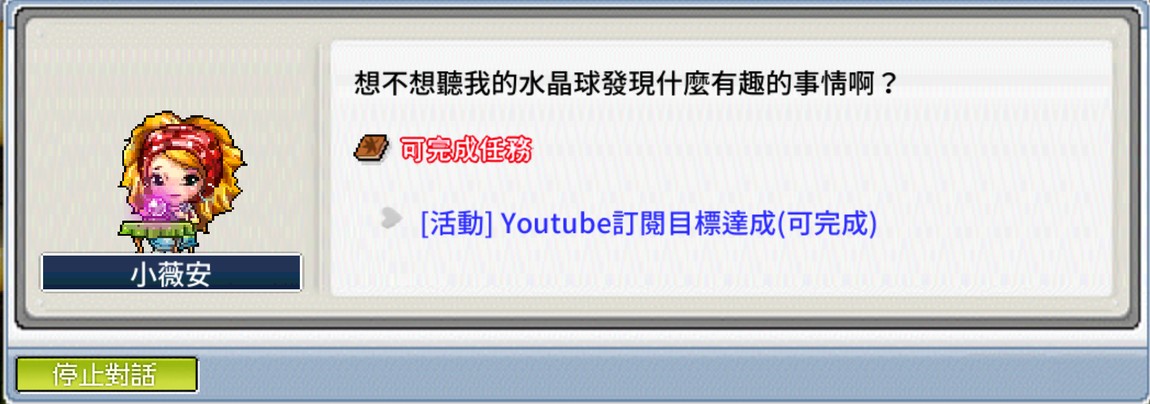1150x404 pixels.
Task: Click the crystal ball dialogue question text
Action: pos(626,84)
